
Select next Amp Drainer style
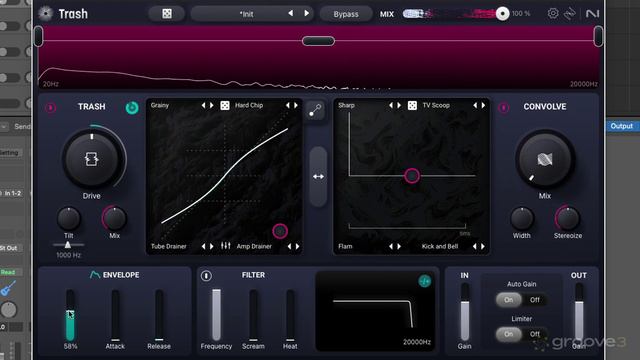[298, 246]
